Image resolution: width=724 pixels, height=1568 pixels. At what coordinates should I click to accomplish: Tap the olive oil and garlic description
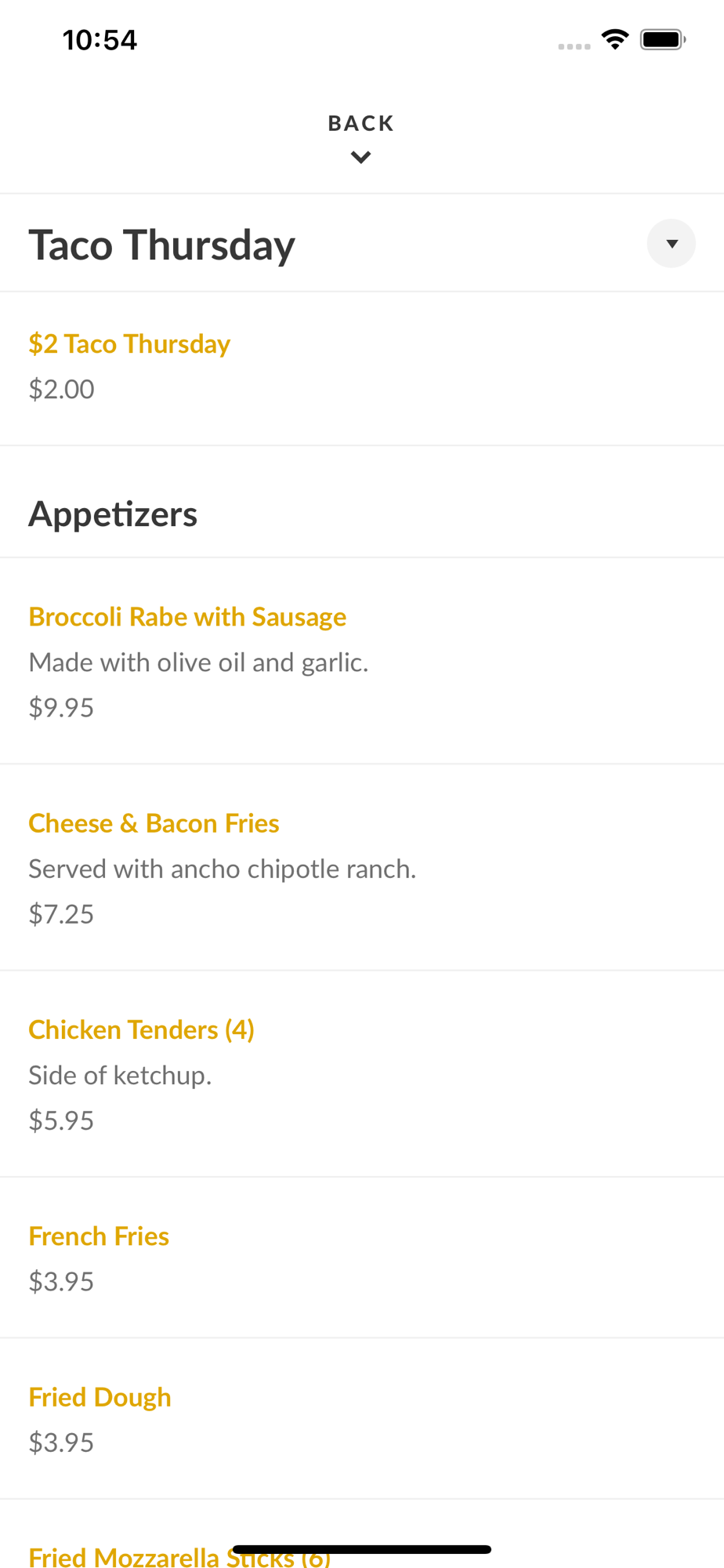[198, 662]
